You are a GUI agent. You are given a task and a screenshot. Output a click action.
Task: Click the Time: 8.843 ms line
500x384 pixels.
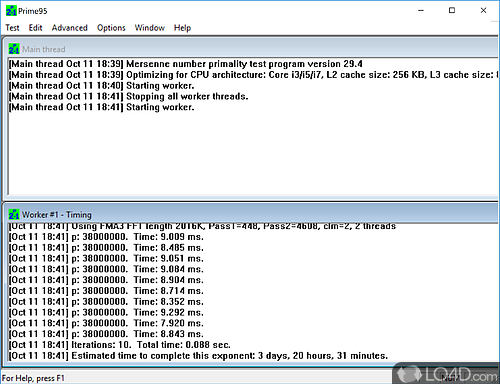[106, 334]
